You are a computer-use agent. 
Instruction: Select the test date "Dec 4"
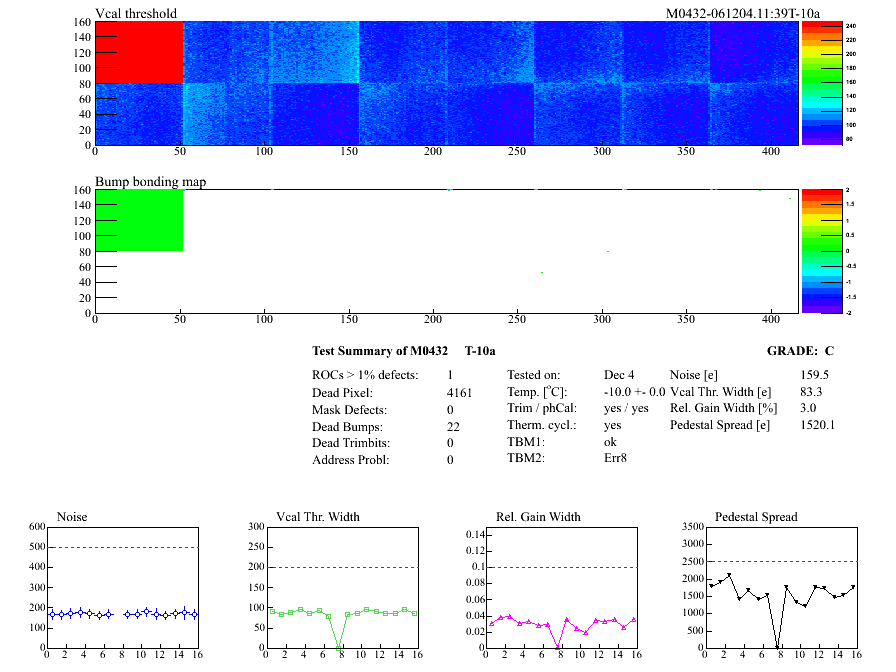click(619, 375)
